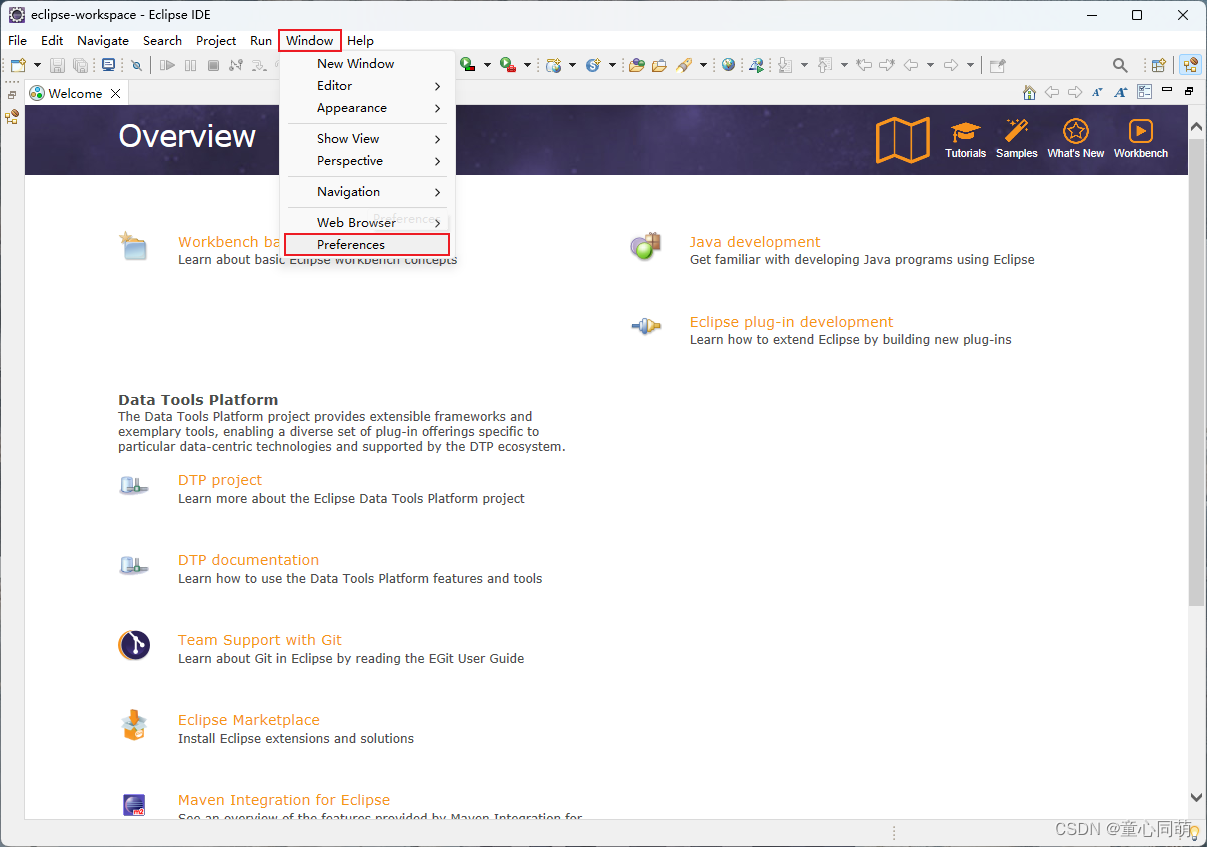Open the Tutorials page
Viewport: 1207px width, 847px height.
coord(966,139)
